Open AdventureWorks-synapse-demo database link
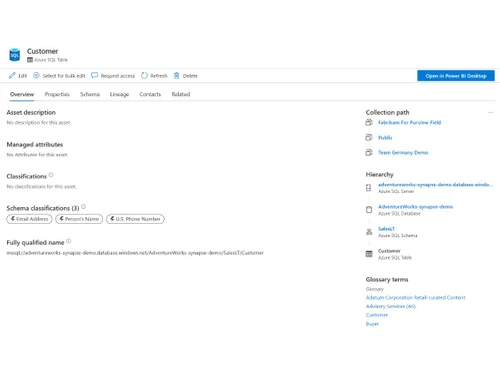Image resolution: width=500 pixels, height=375 pixels. pyautogui.click(x=415, y=207)
